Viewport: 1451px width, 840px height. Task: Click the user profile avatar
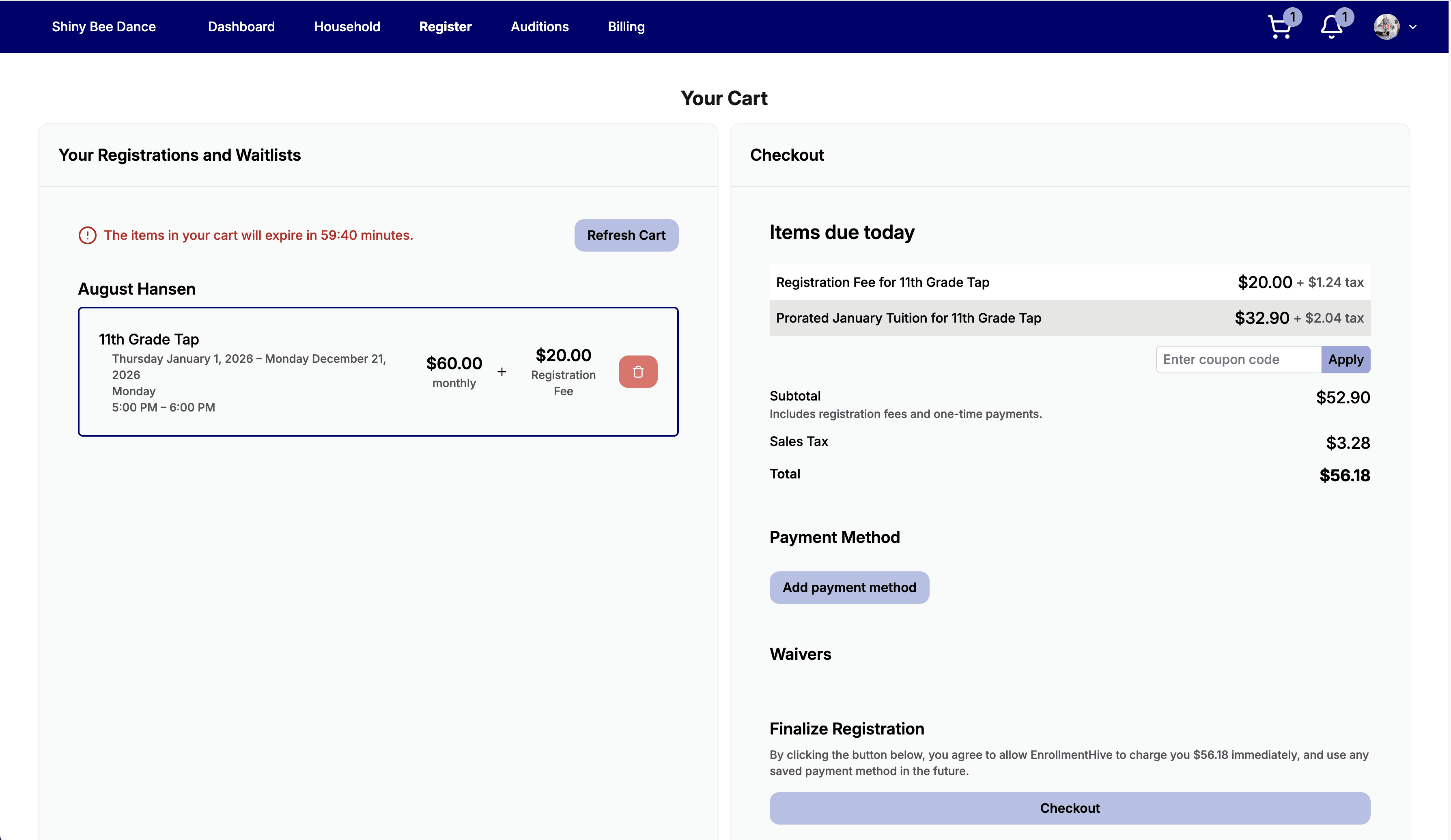(x=1386, y=27)
